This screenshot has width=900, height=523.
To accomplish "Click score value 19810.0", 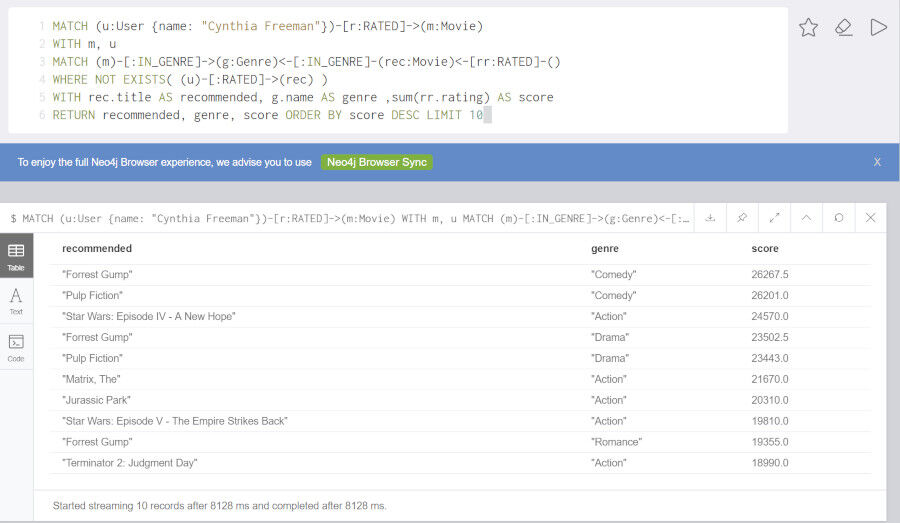I will (770, 421).
